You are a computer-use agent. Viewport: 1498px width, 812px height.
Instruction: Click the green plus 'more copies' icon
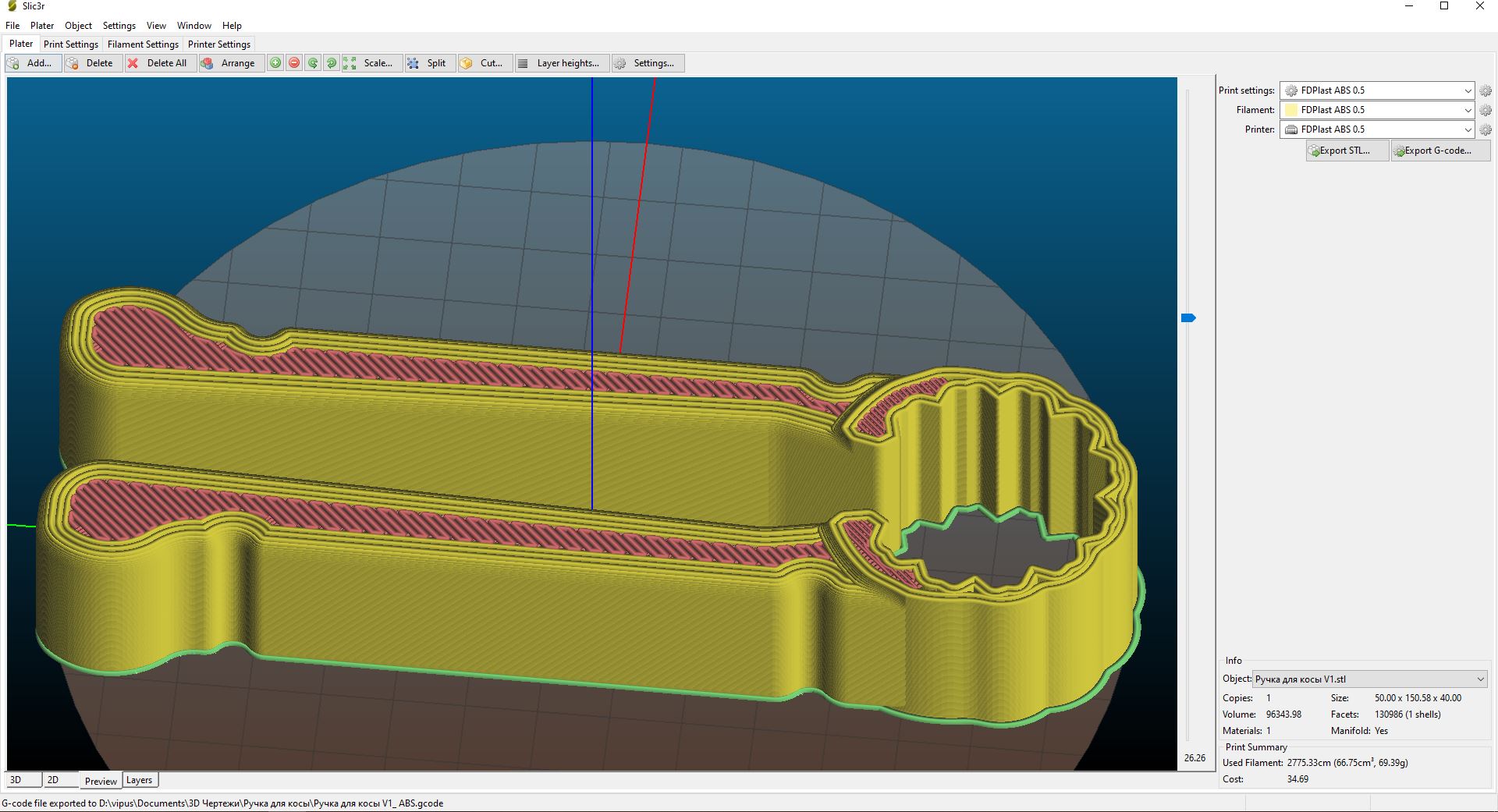pos(275,63)
